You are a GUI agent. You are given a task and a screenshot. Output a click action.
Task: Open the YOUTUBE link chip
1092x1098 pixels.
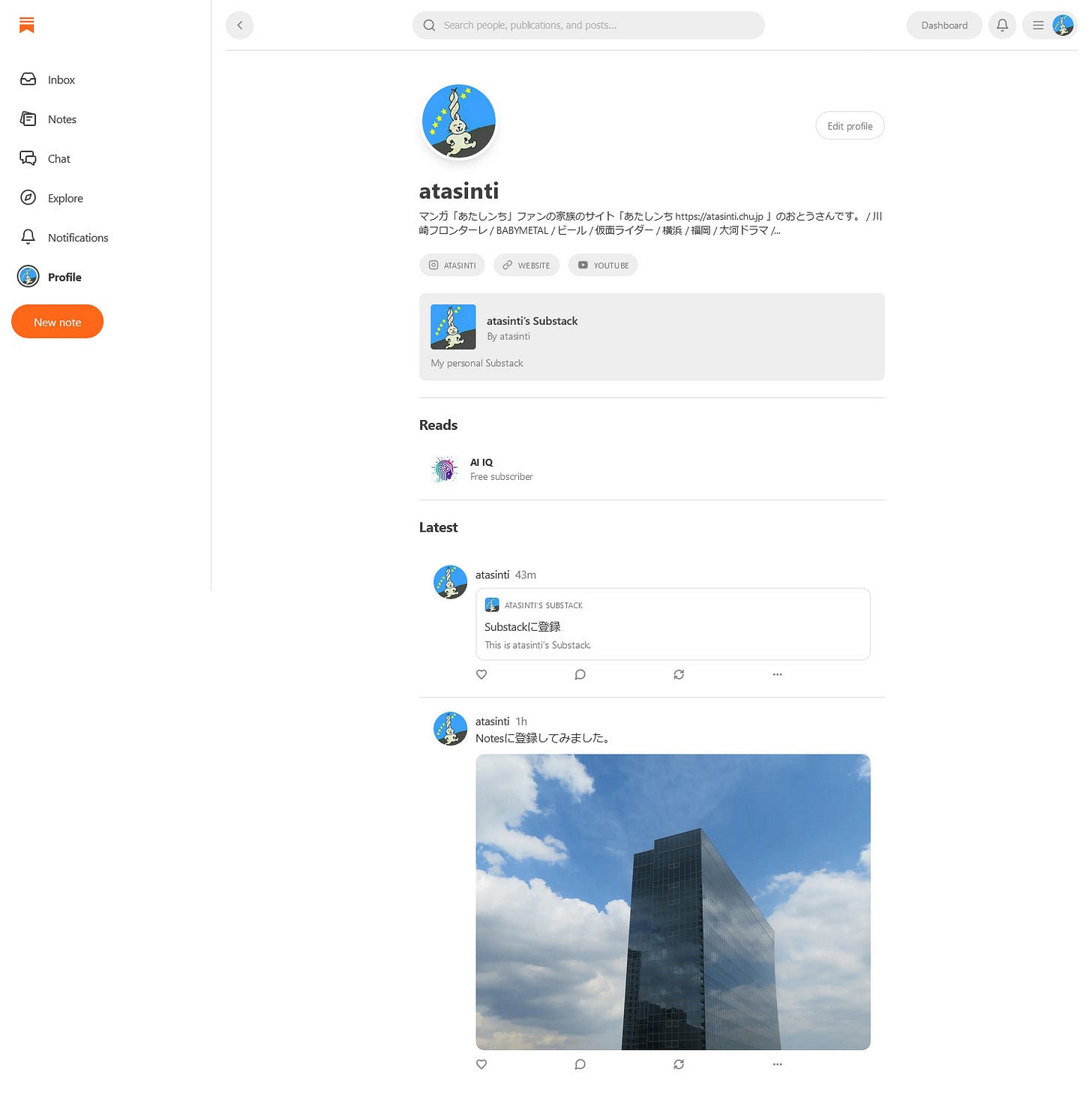click(603, 265)
